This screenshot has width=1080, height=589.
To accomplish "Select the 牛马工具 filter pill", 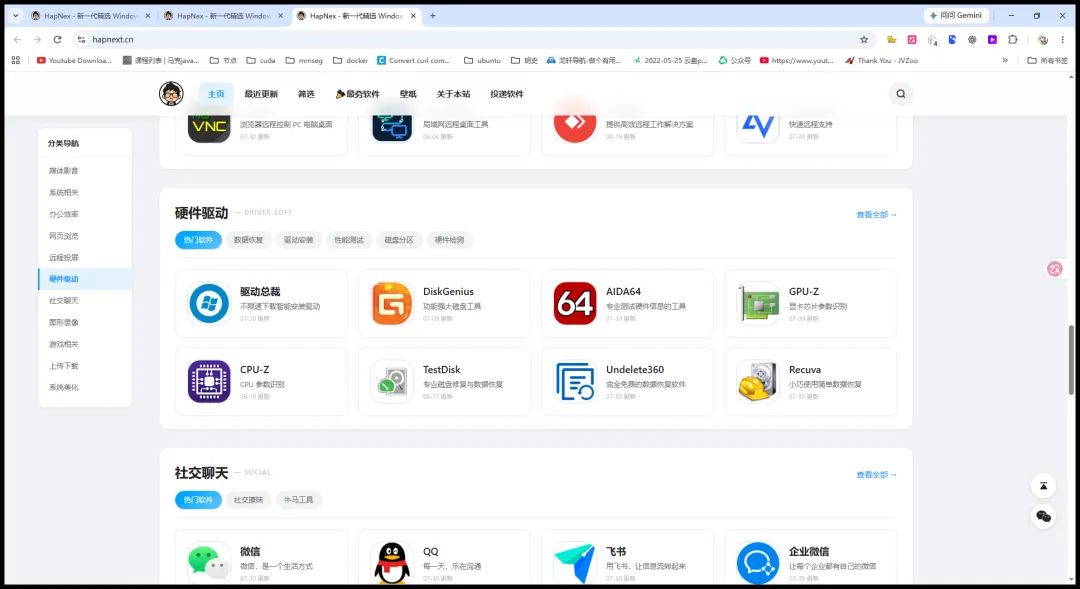I will pyautogui.click(x=298, y=499).
